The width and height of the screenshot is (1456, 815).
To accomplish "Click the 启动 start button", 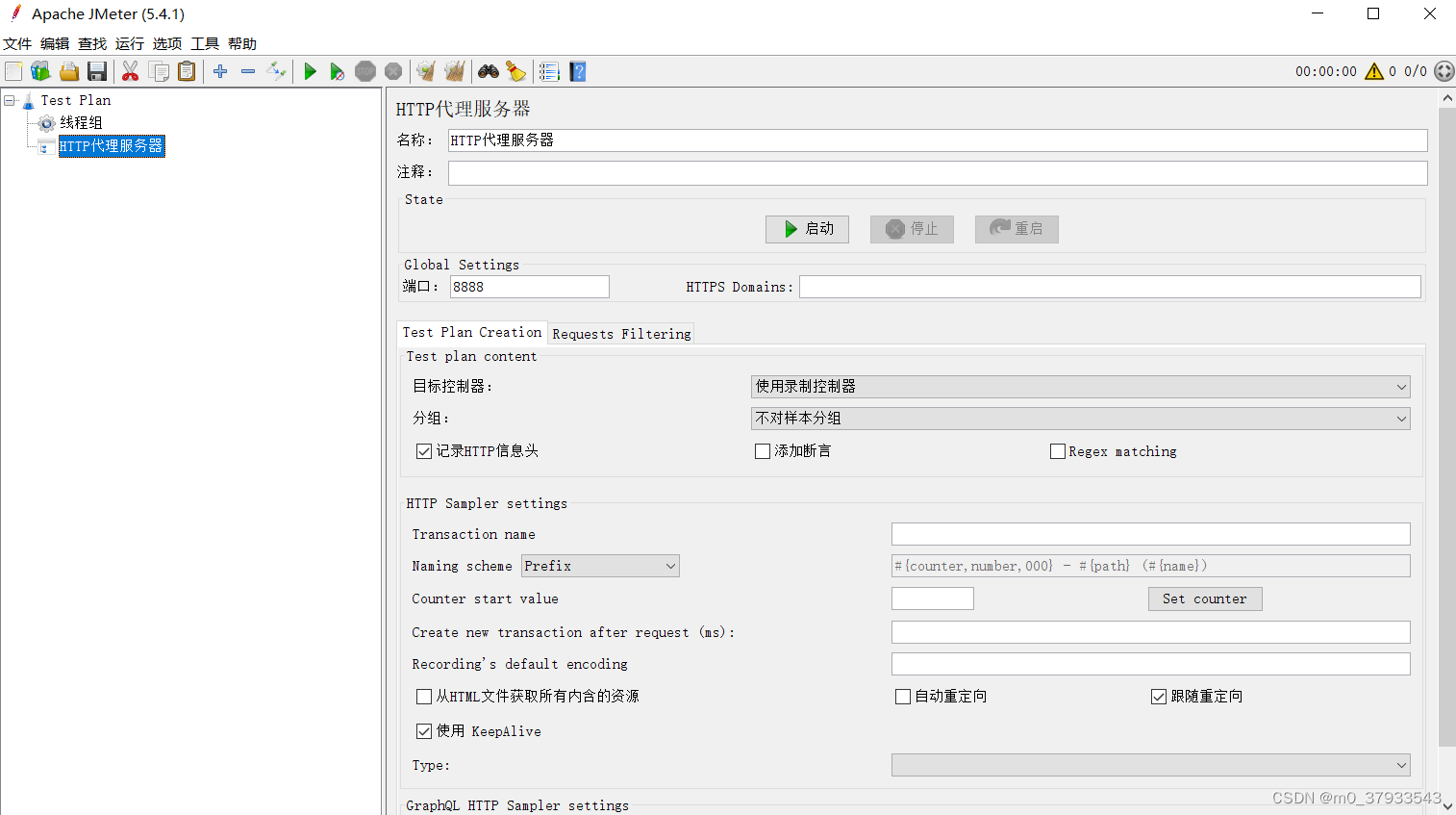I will tap(807, 229).
